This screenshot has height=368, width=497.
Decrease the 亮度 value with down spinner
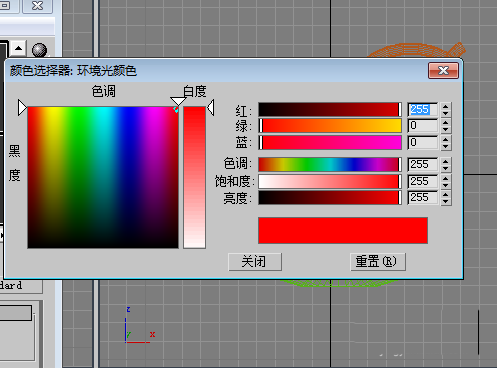[x=446, y=201]
